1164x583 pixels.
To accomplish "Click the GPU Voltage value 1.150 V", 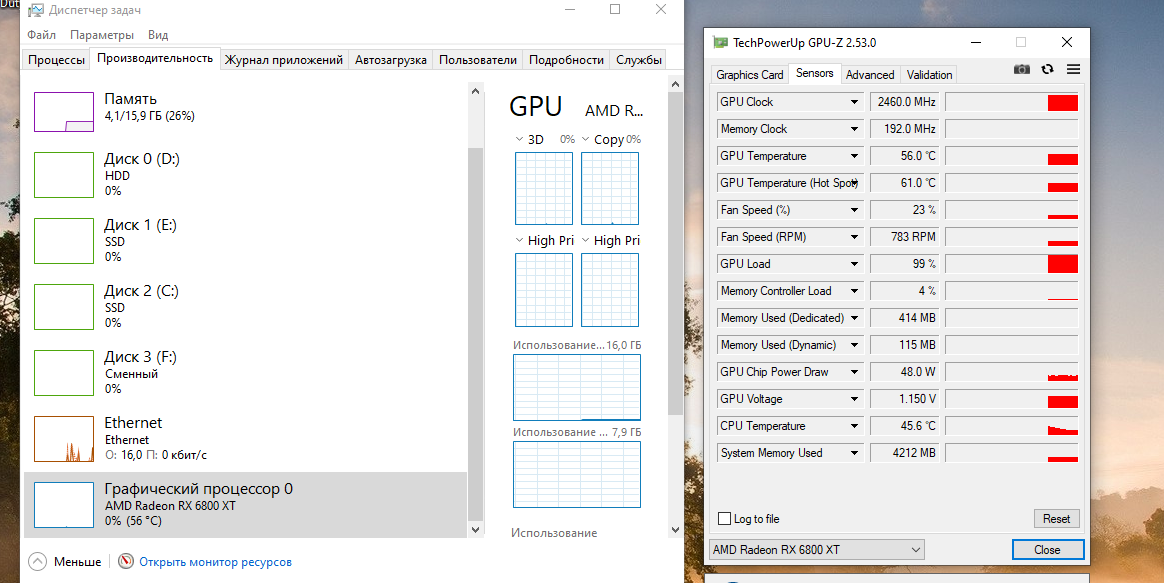I will [x=906, y=399].
